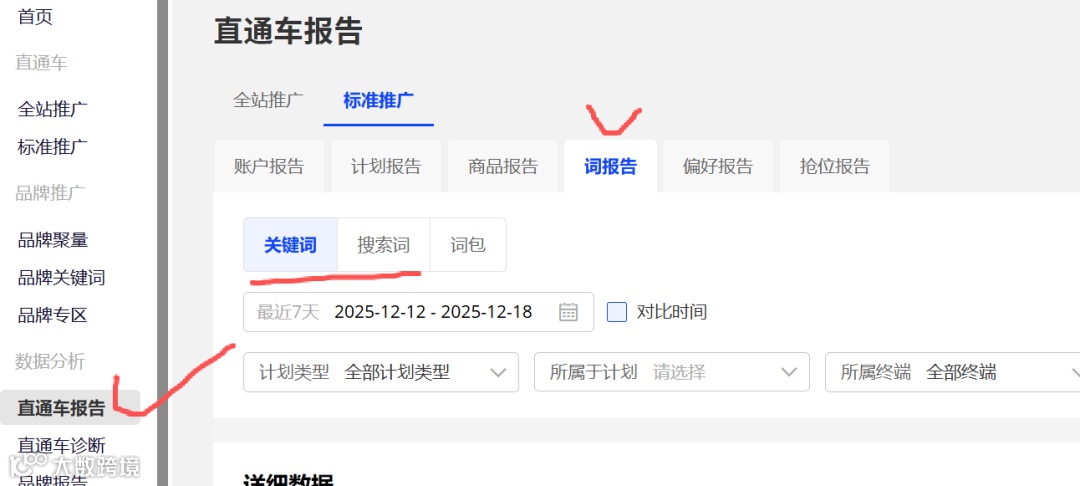Click the 最近7天 date preset label
The height and width of the screenshot is (486, 1080).
[x=288, y=312]
